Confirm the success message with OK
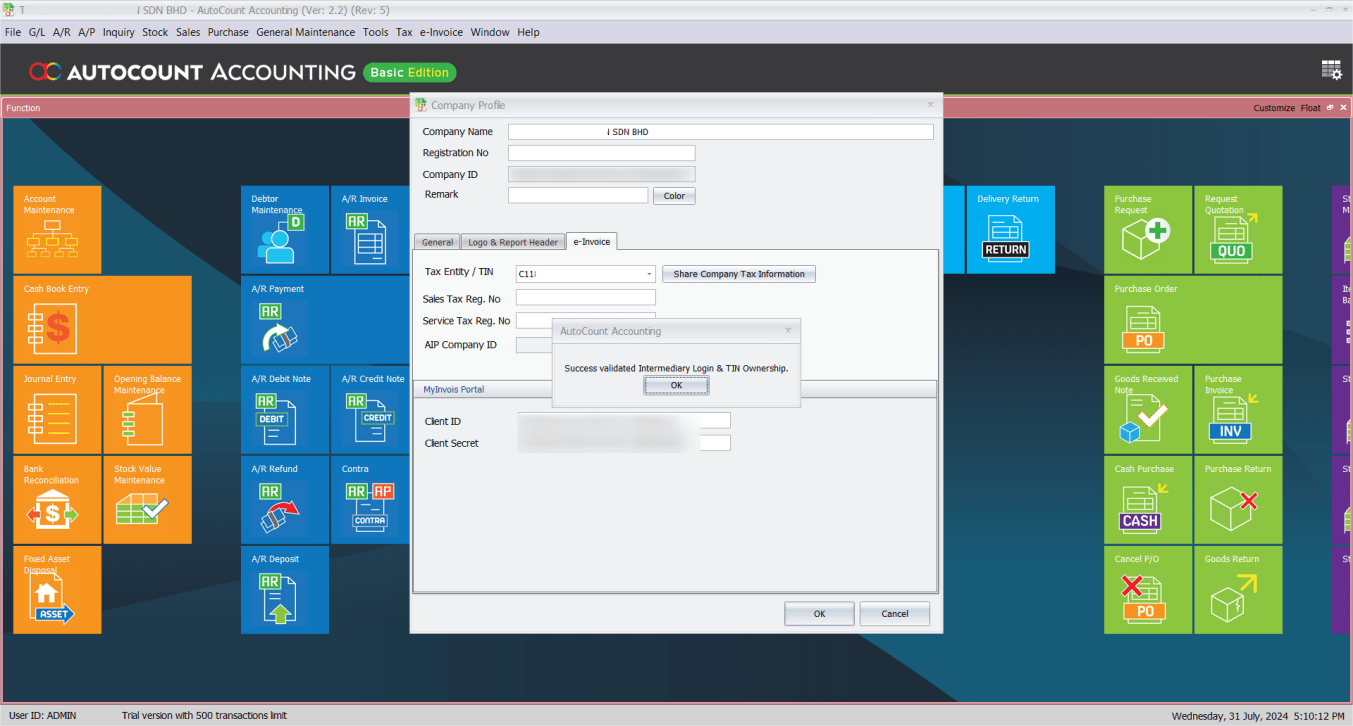The height and width of the screenshot is (726, 1353). pyautogui.click(x=676, y=385)
